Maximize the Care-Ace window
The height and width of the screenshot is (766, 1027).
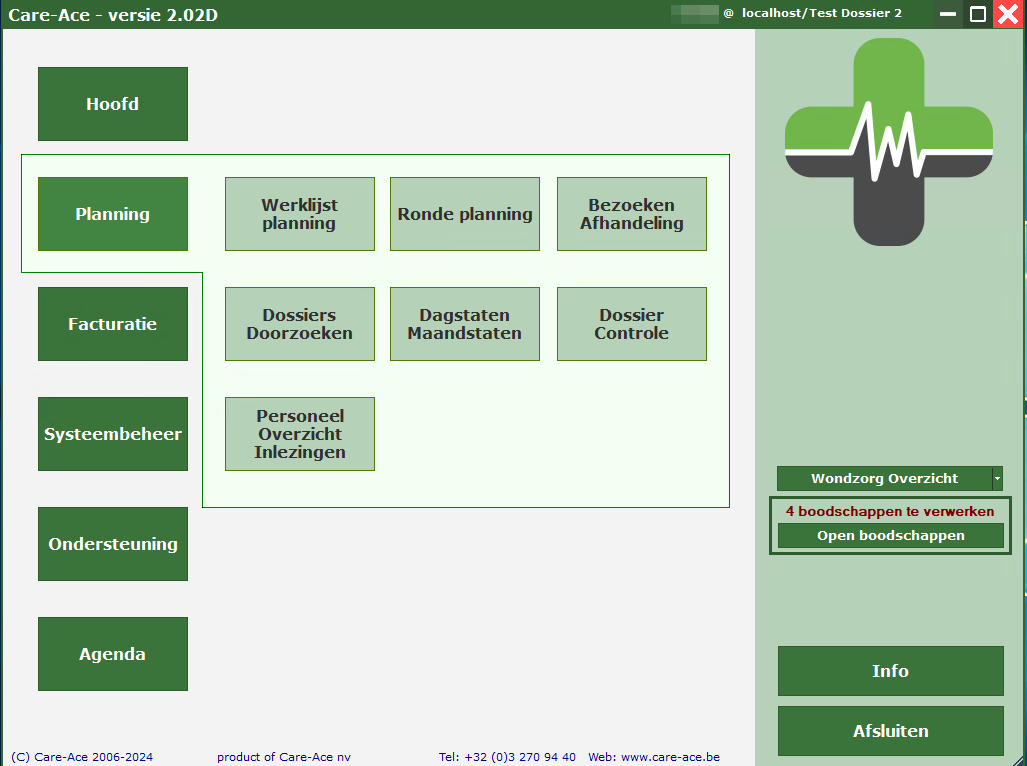click(978, 14)
